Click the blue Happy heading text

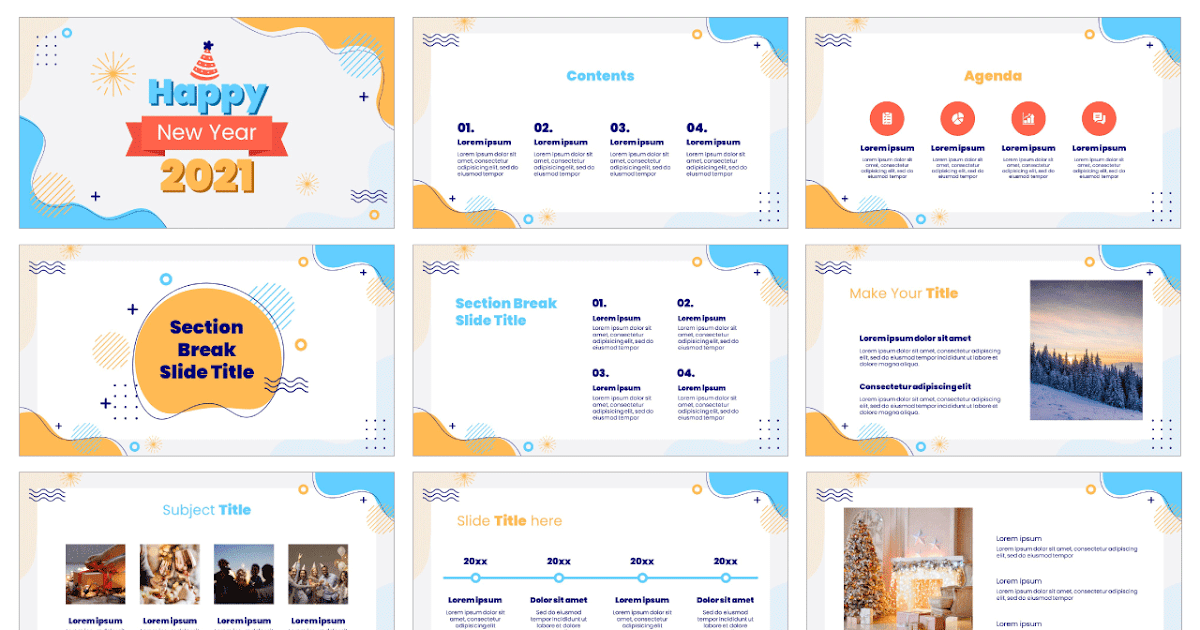coord(208,96)
